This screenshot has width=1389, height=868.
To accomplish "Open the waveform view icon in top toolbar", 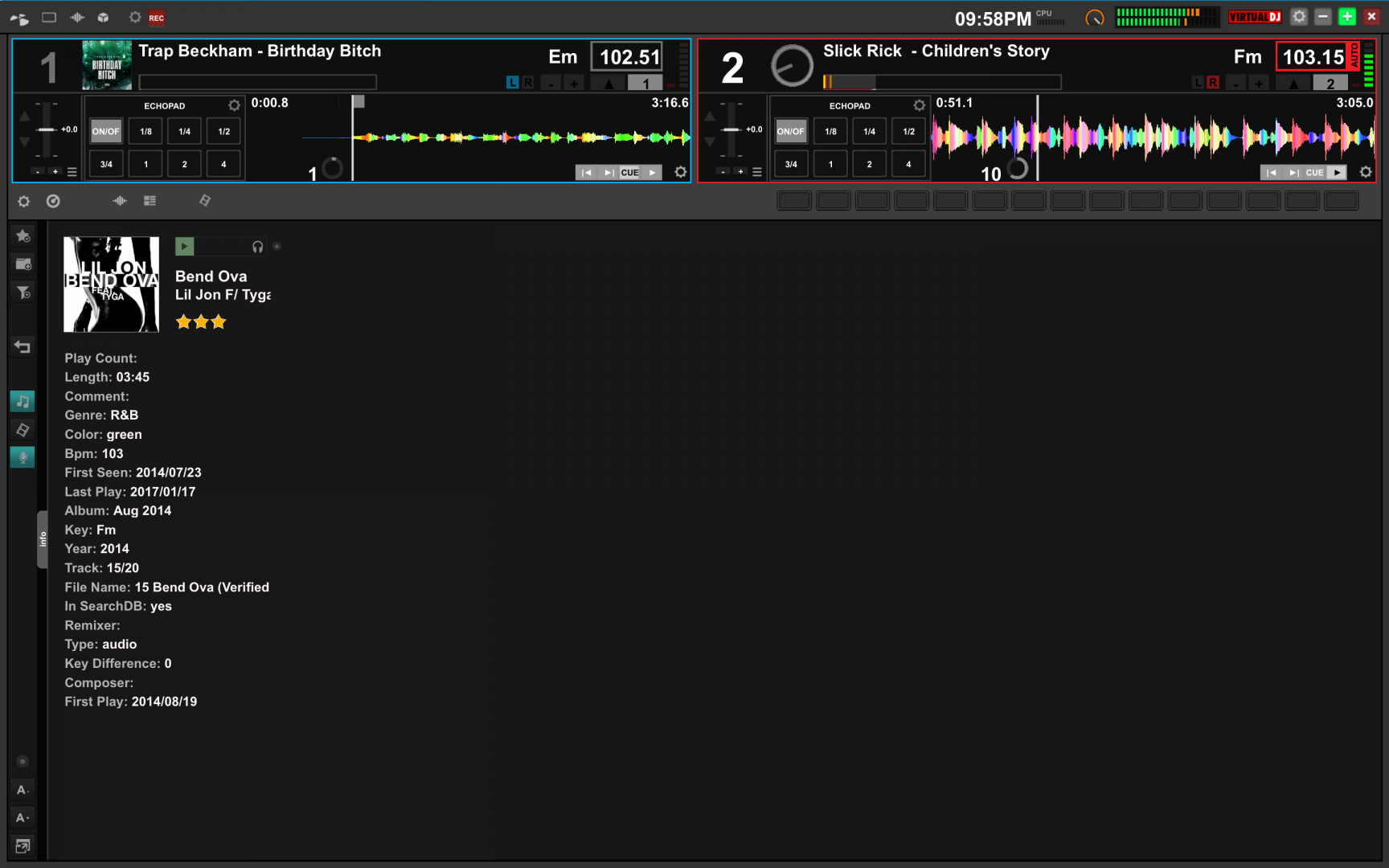I will (x=77, y=17).
